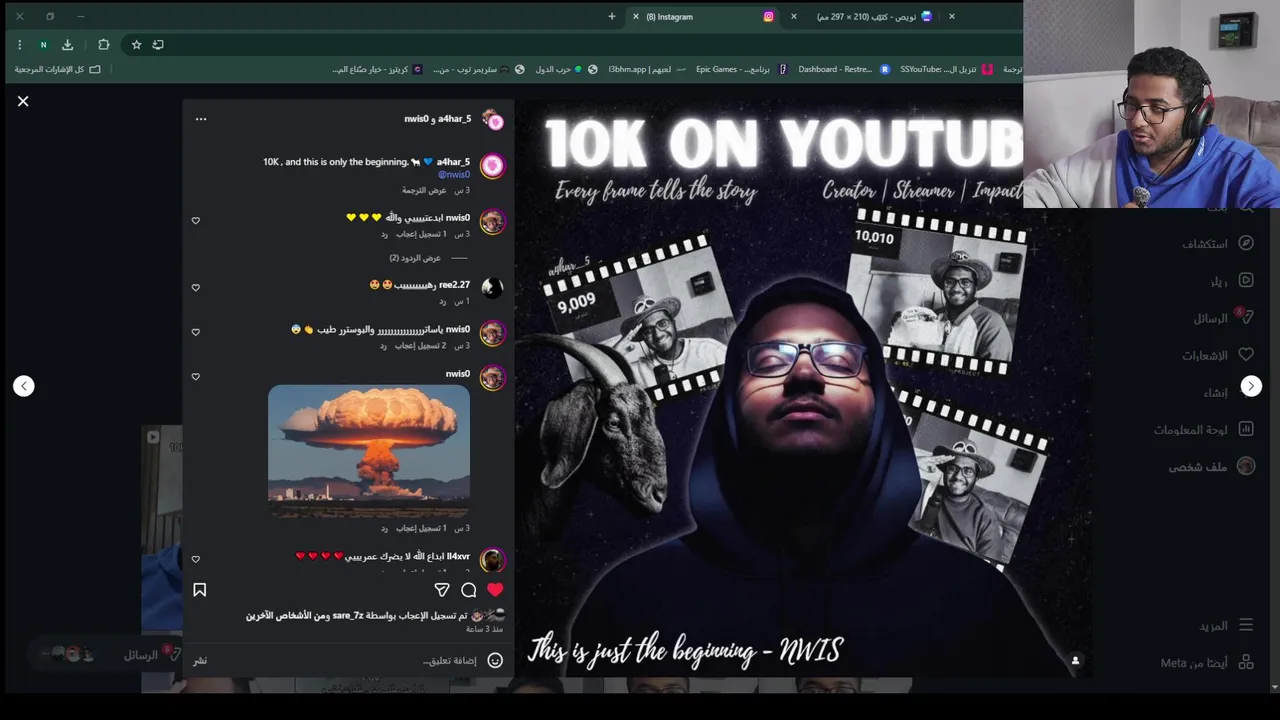Switch to the نويص - كتيّب browser tab
The width and height of the screenshot is (1280, 720).
pyautogui.click(x=873, y=16)
